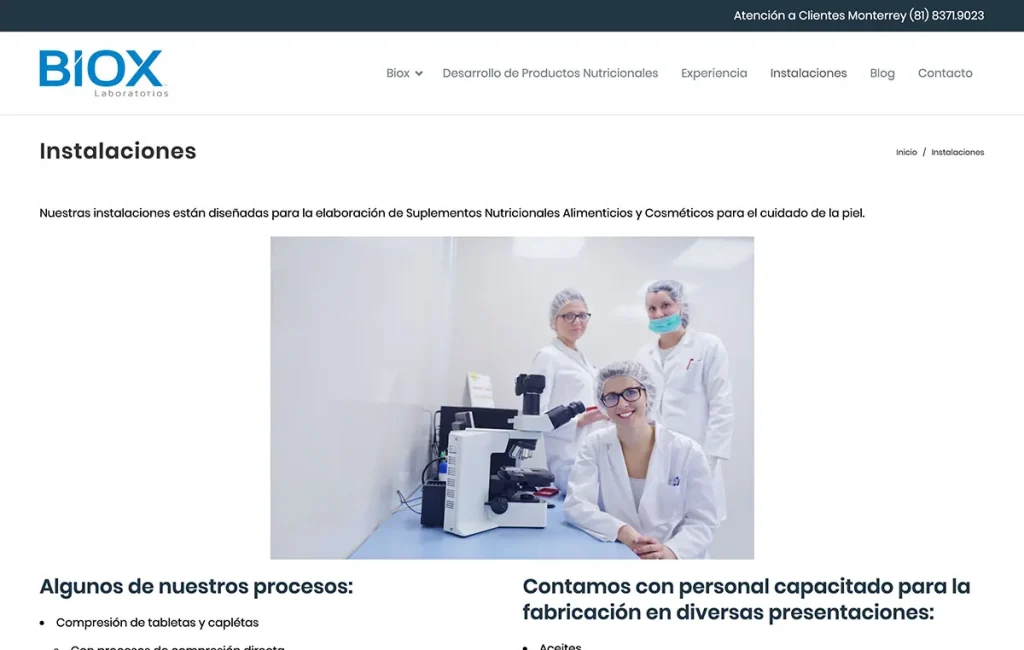Open the Desarrollo de Productos Nutricionales menu
1024x650 pixels.
tap(549, 73)
